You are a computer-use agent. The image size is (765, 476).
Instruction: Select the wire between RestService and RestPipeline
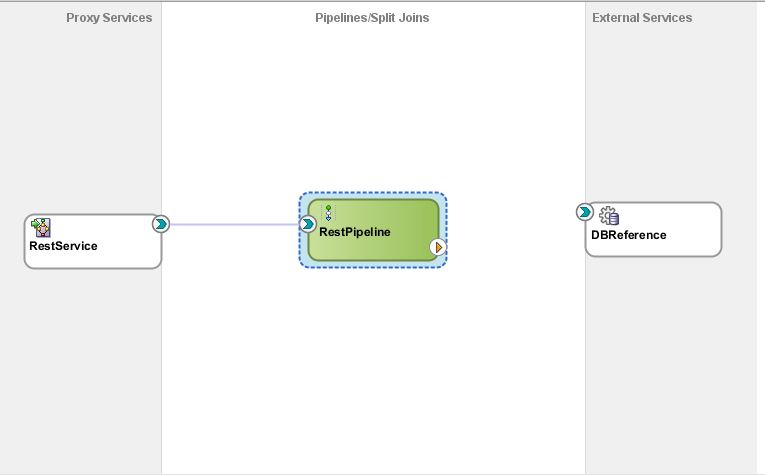234,224
